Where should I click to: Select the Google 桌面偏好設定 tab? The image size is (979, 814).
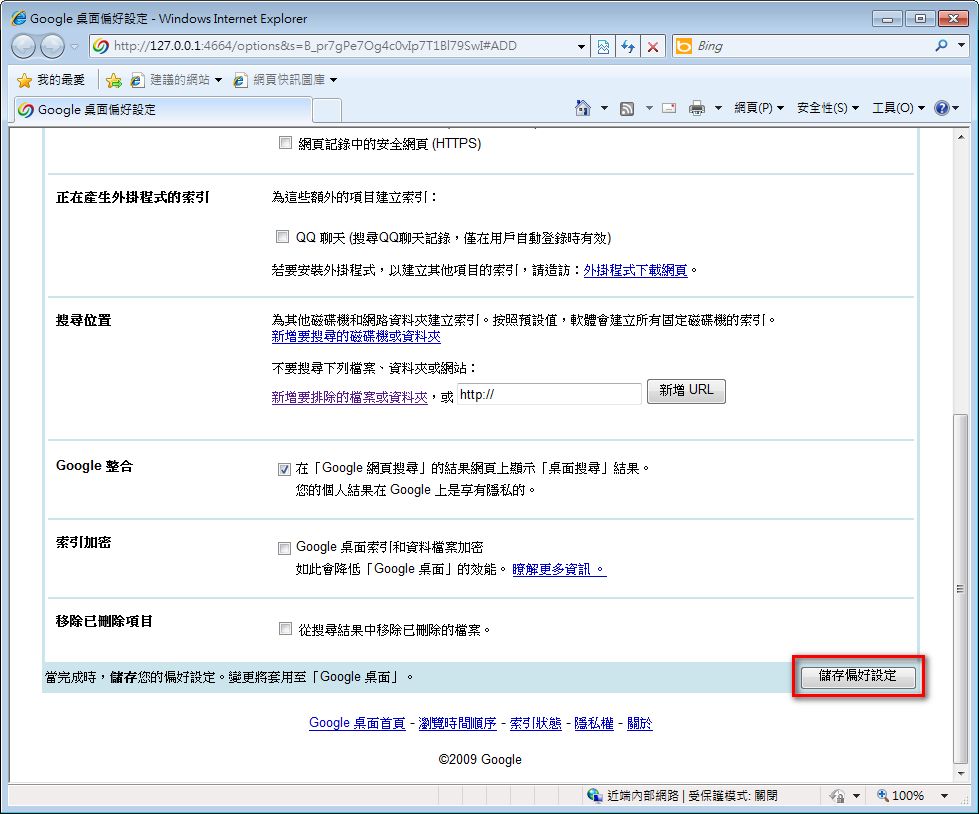click(x=162, y=110)
